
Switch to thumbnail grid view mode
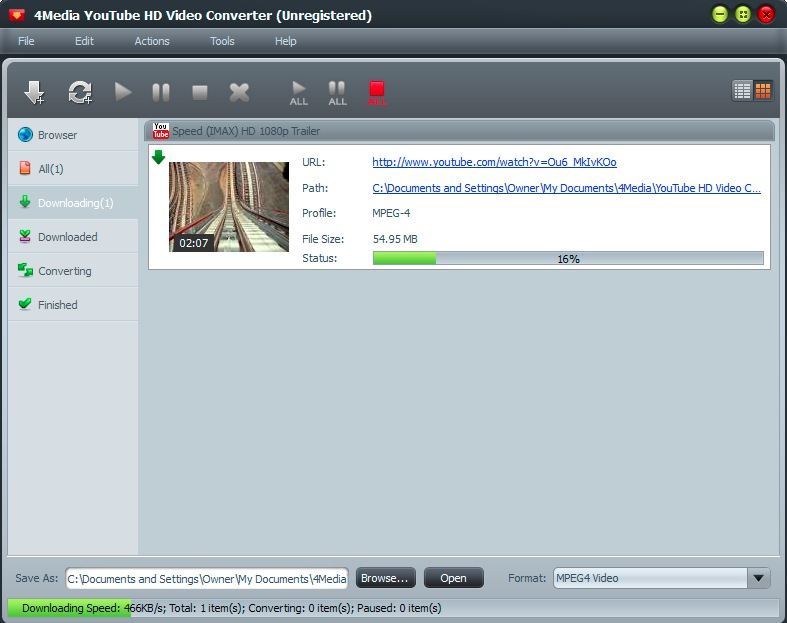pos(763,91)
